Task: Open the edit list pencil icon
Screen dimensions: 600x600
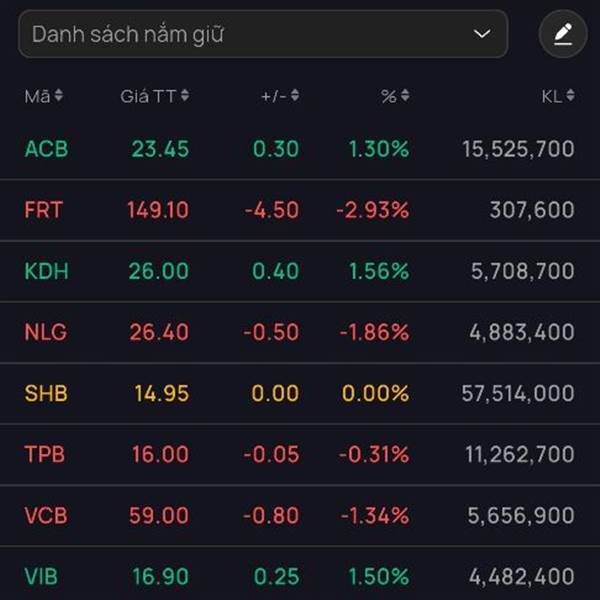Action: pos(563,34)
